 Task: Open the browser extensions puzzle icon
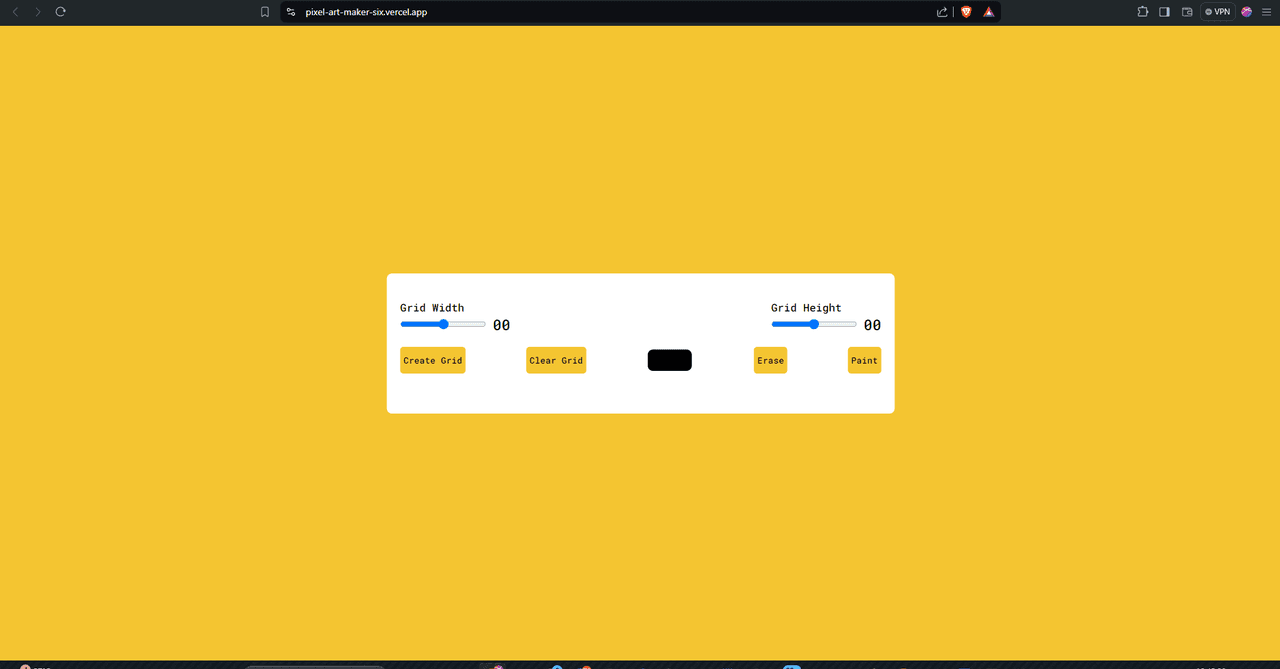coord(1143,12)
